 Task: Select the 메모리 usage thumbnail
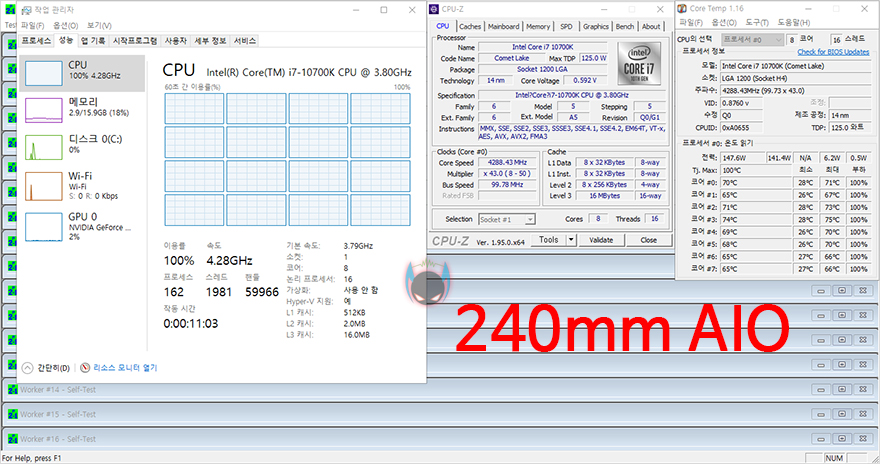[44, 110]
